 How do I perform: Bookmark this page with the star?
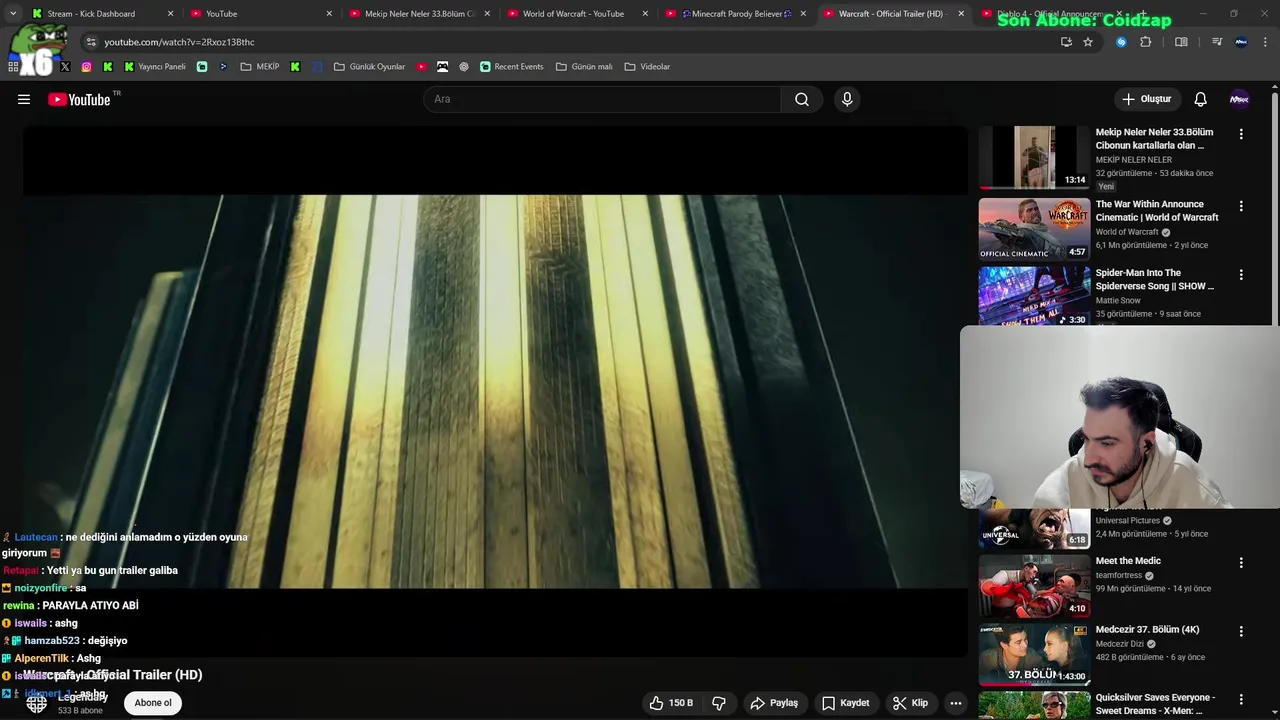point(1088,42)
